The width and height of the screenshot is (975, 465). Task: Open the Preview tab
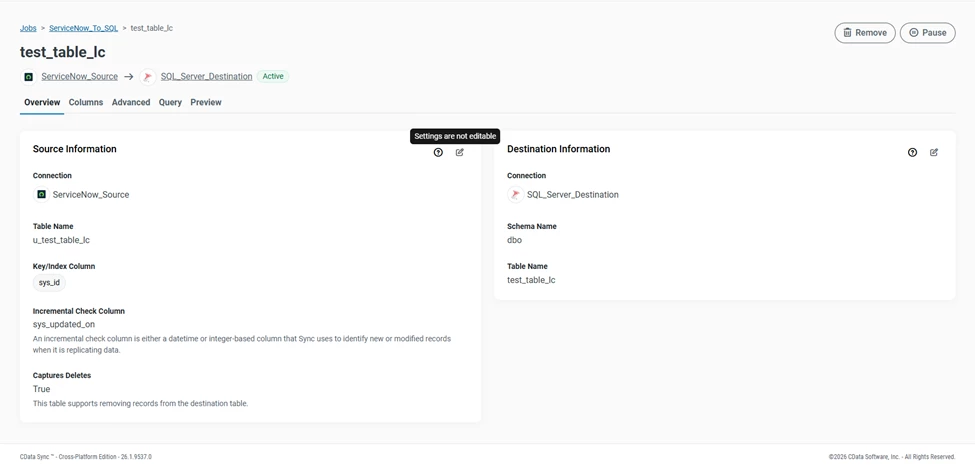tap(206, 103)
